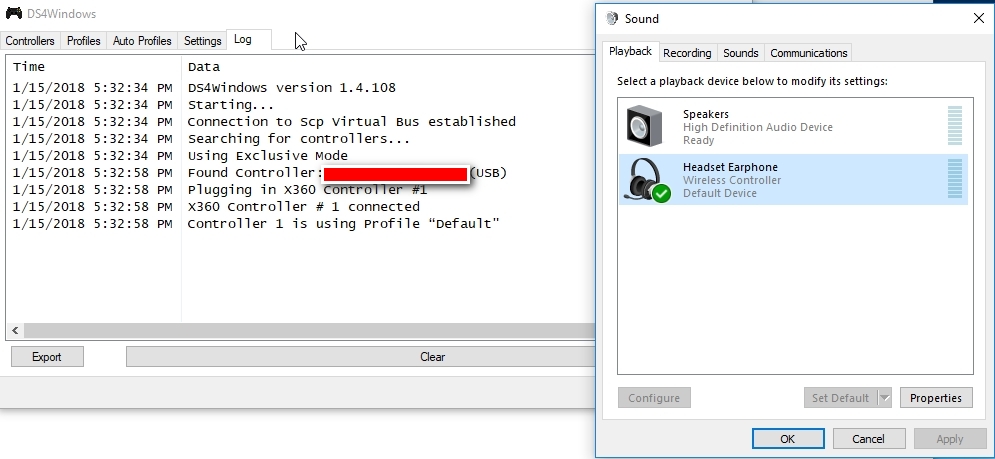Click the Set Default button

tap(840, 398)
